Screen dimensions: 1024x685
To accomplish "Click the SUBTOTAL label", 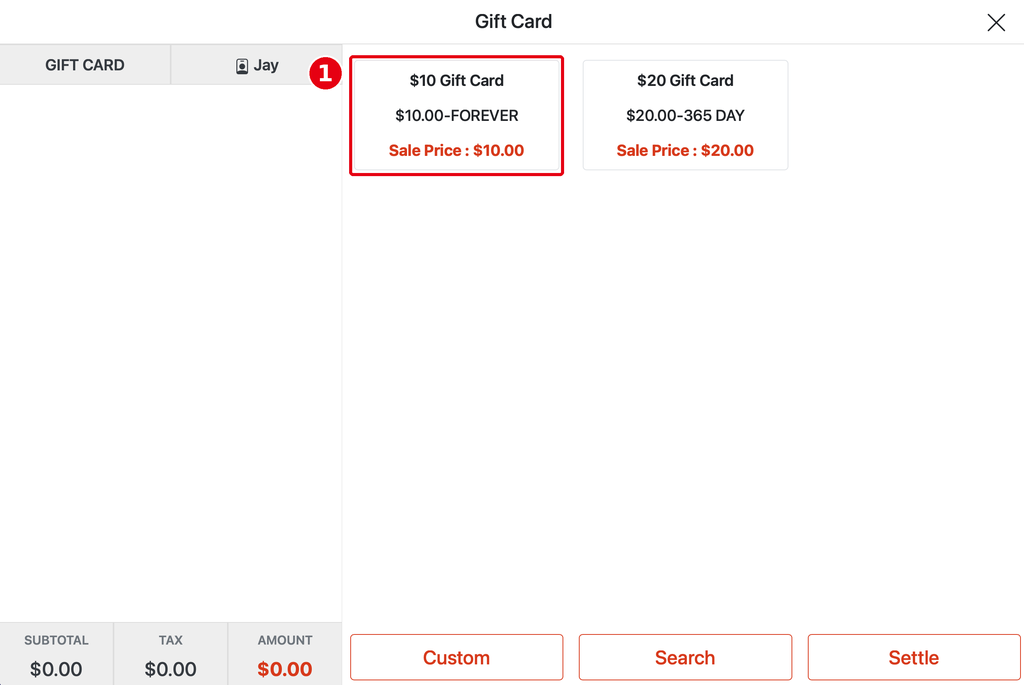I will click(56, 641).
